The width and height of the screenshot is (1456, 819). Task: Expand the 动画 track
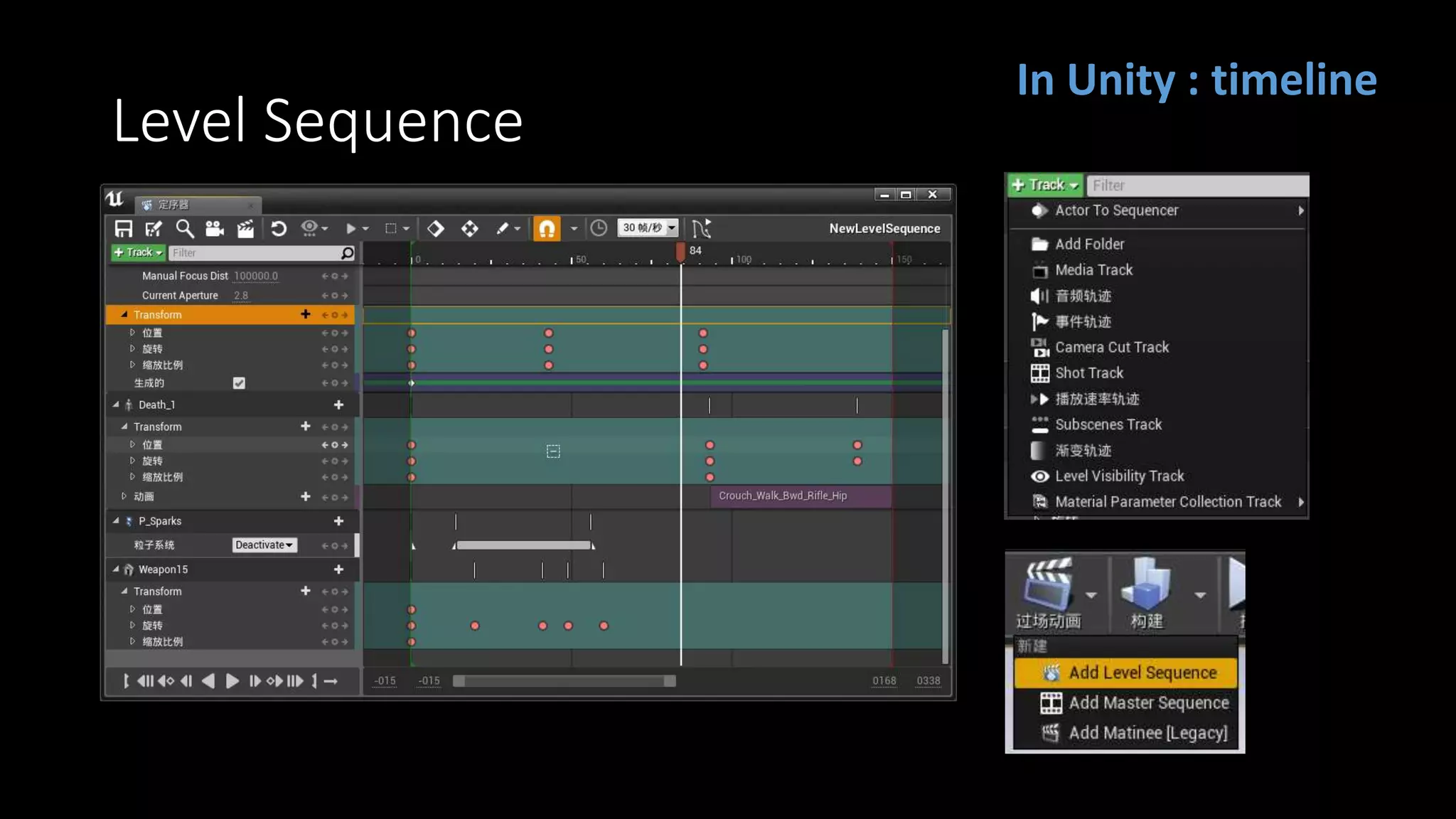124,496
